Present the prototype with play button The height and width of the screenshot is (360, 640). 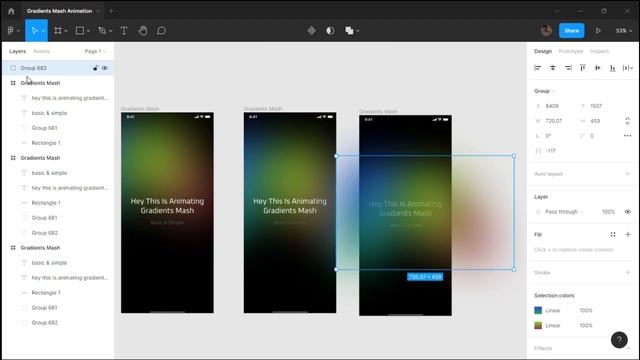pos(598,31)
